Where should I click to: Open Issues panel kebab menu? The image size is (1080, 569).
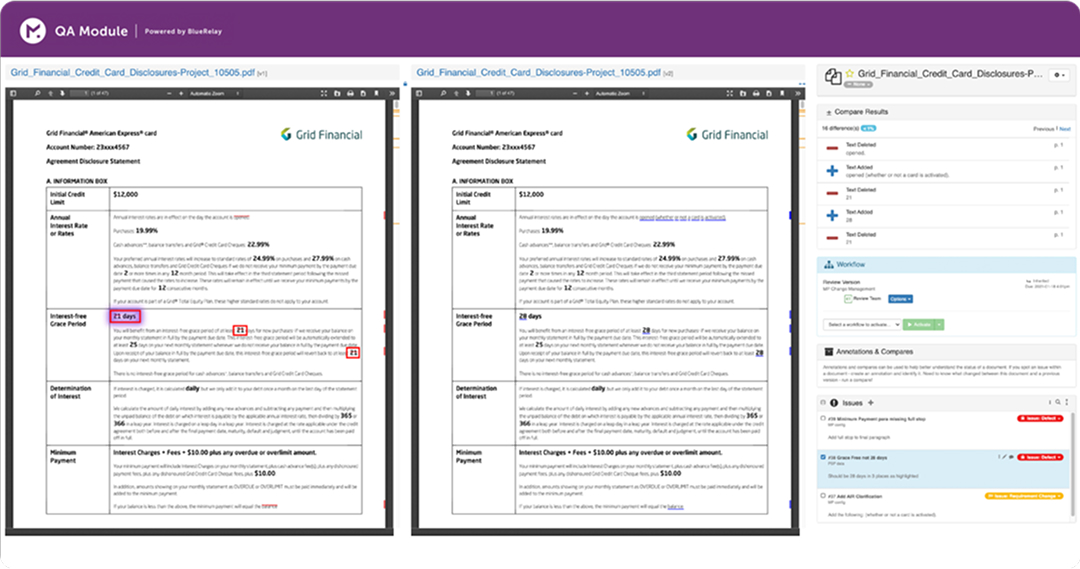[1067, 402]
